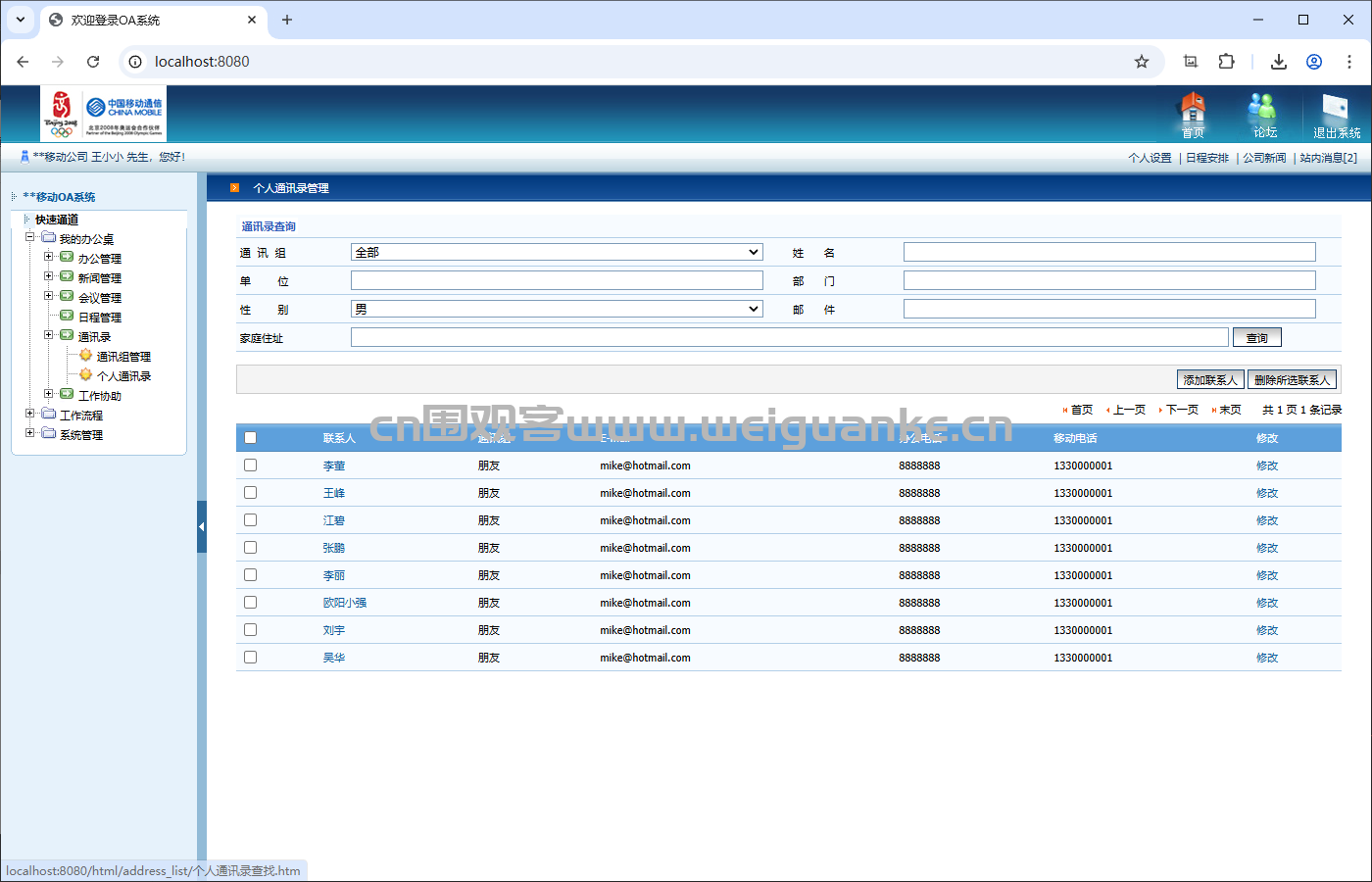The image size is (1372, 882).
Task: Collapse the sidebar with the splitter arrow
Action: (x=202, y=527)
